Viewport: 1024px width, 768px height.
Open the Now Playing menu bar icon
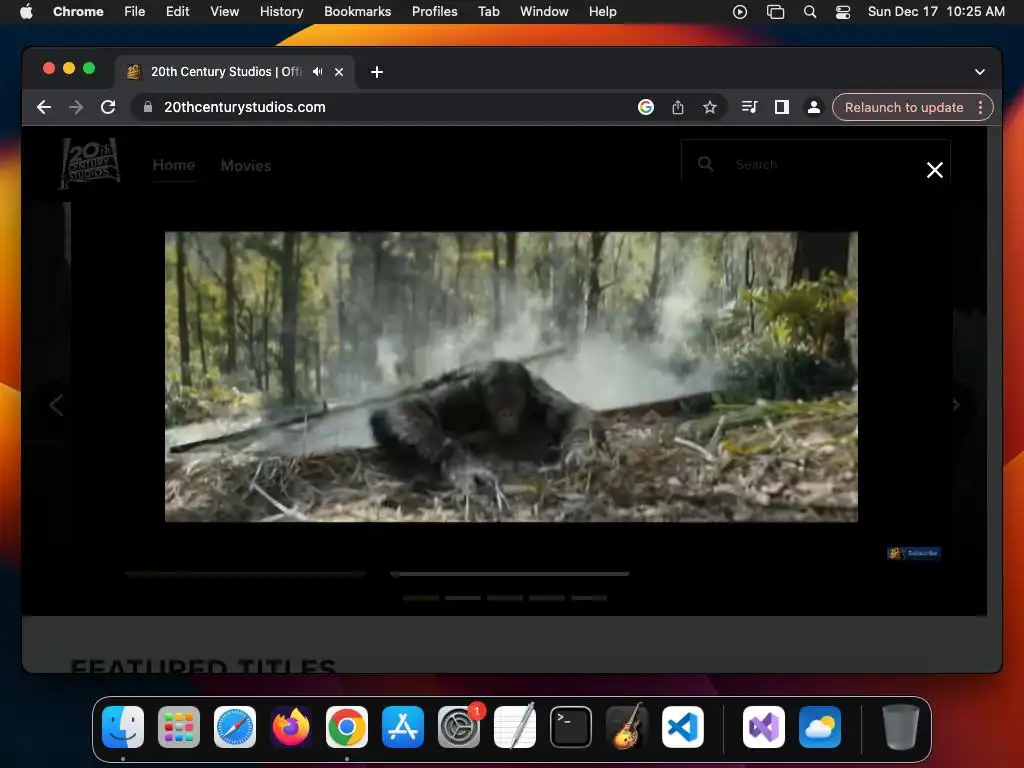740,12
